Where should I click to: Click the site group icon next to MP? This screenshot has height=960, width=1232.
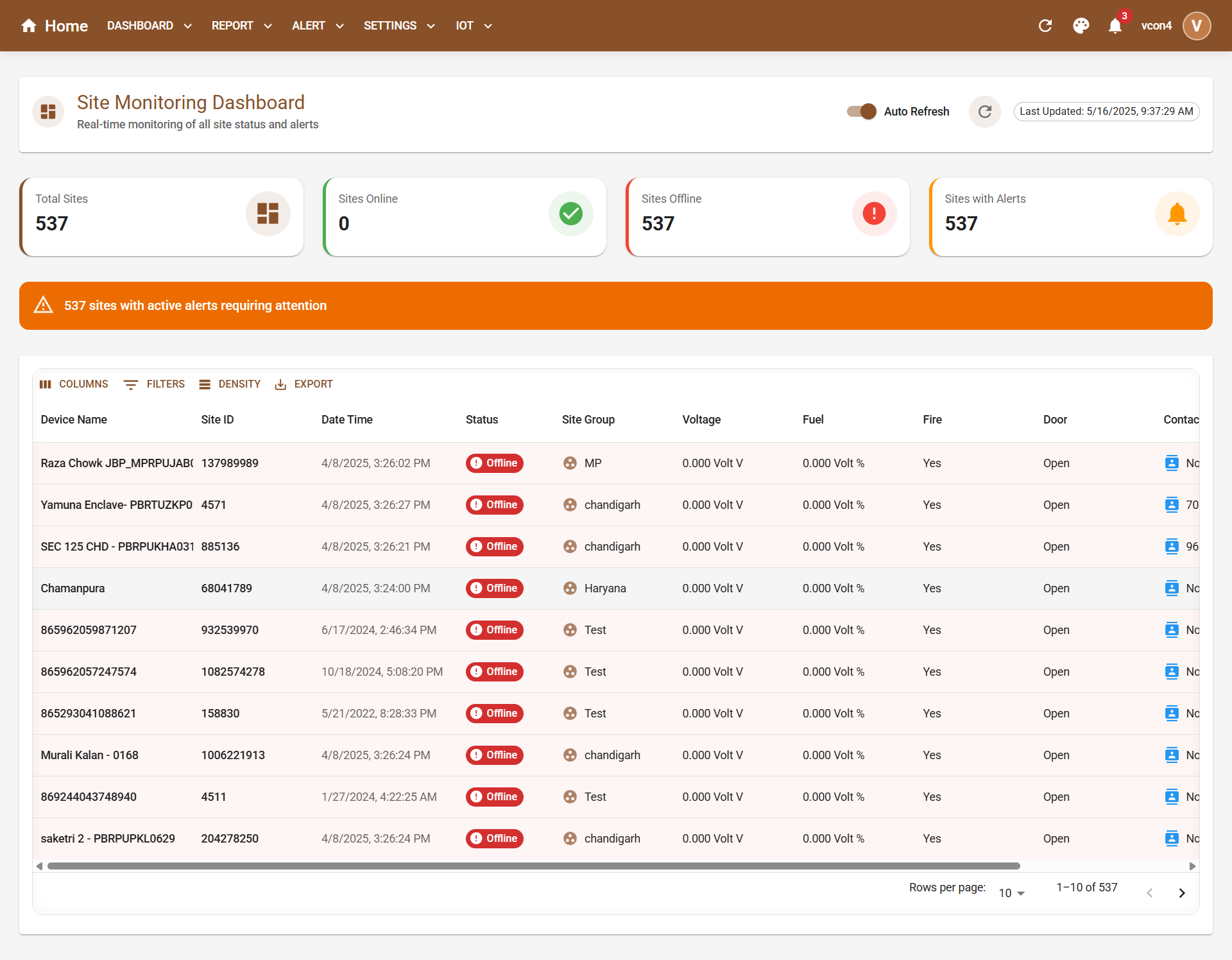[570, 463]
